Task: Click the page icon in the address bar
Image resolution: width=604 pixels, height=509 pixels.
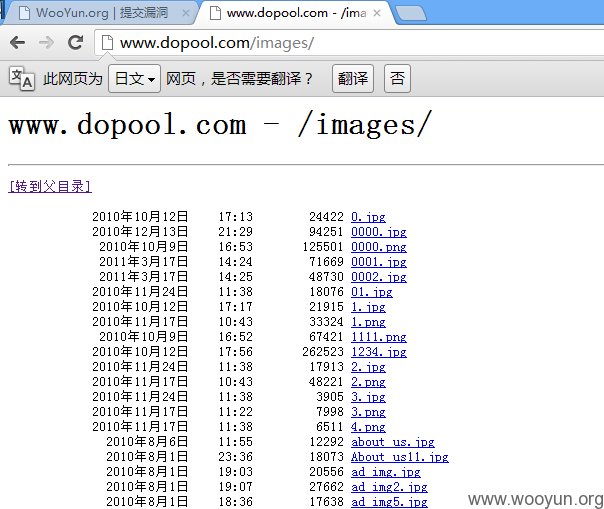Action: [x=107, y=43]
